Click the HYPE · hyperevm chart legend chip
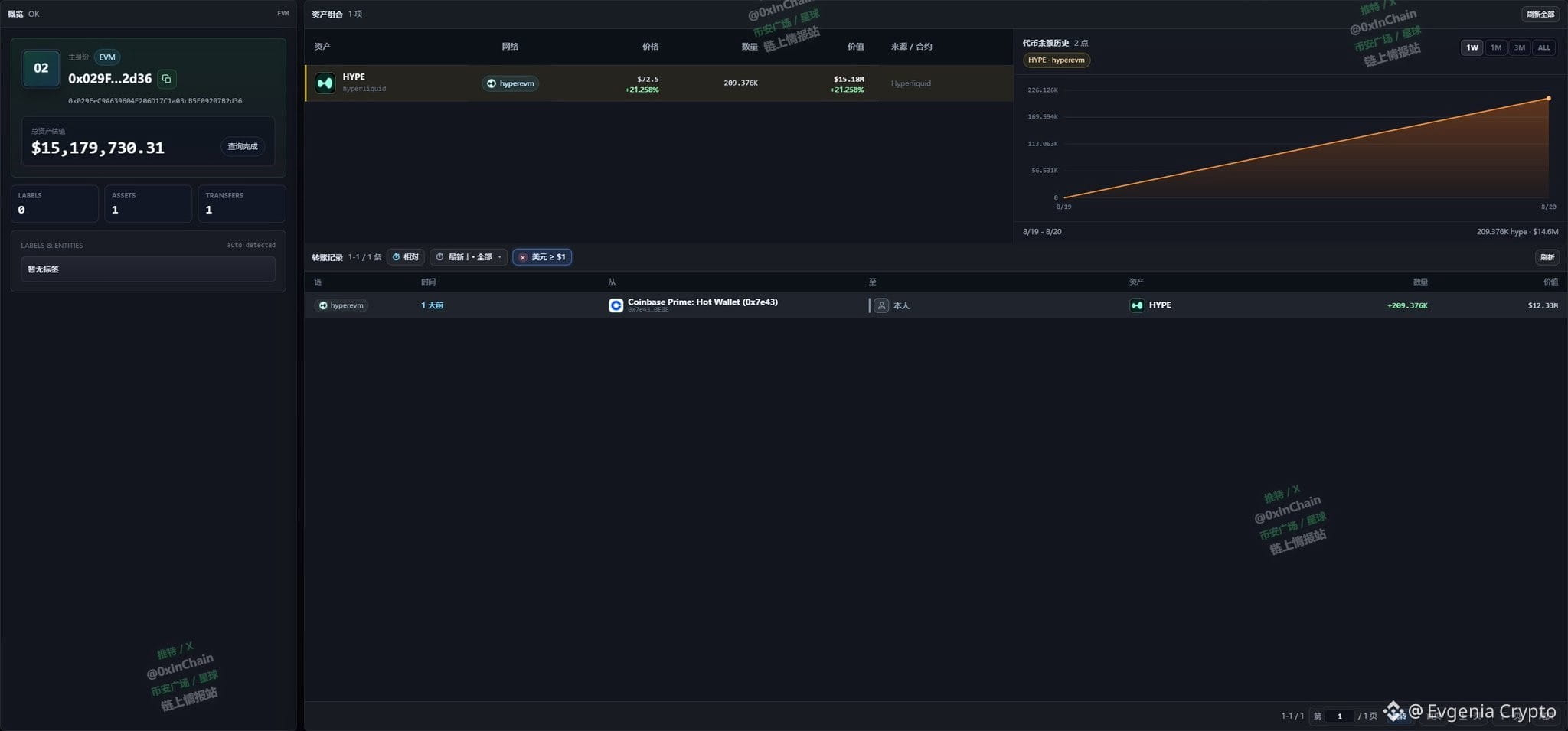 [1057, 60]
